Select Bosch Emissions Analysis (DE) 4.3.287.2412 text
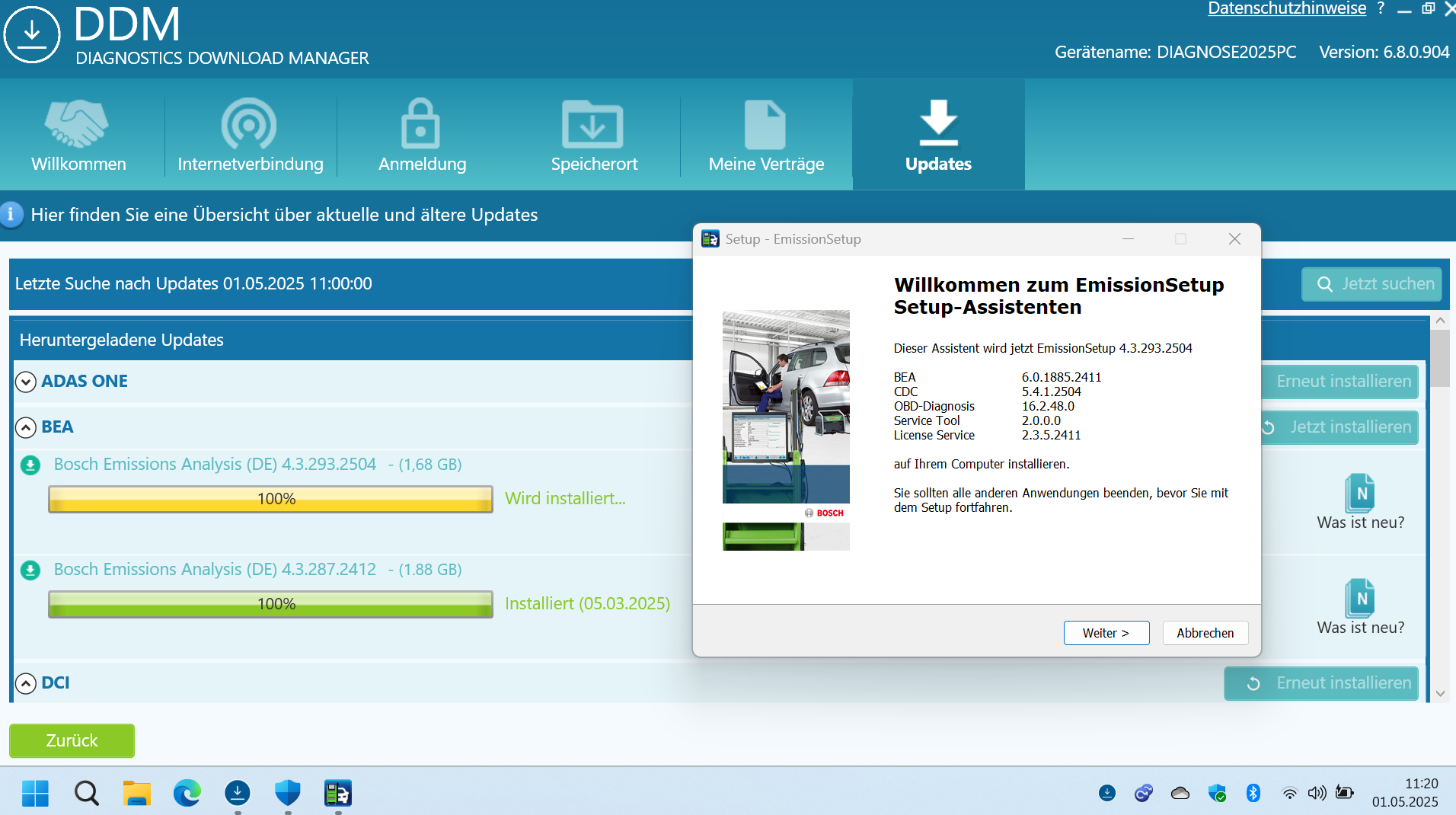Screen dimensions: 1456x815 click(x=215, y=570)
